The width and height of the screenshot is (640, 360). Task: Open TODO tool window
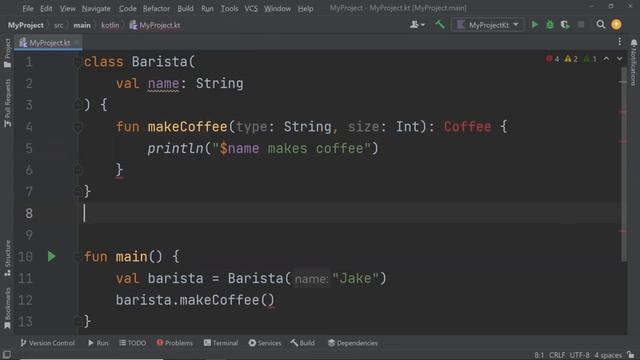pyautogui.click(x=132, y=343)
